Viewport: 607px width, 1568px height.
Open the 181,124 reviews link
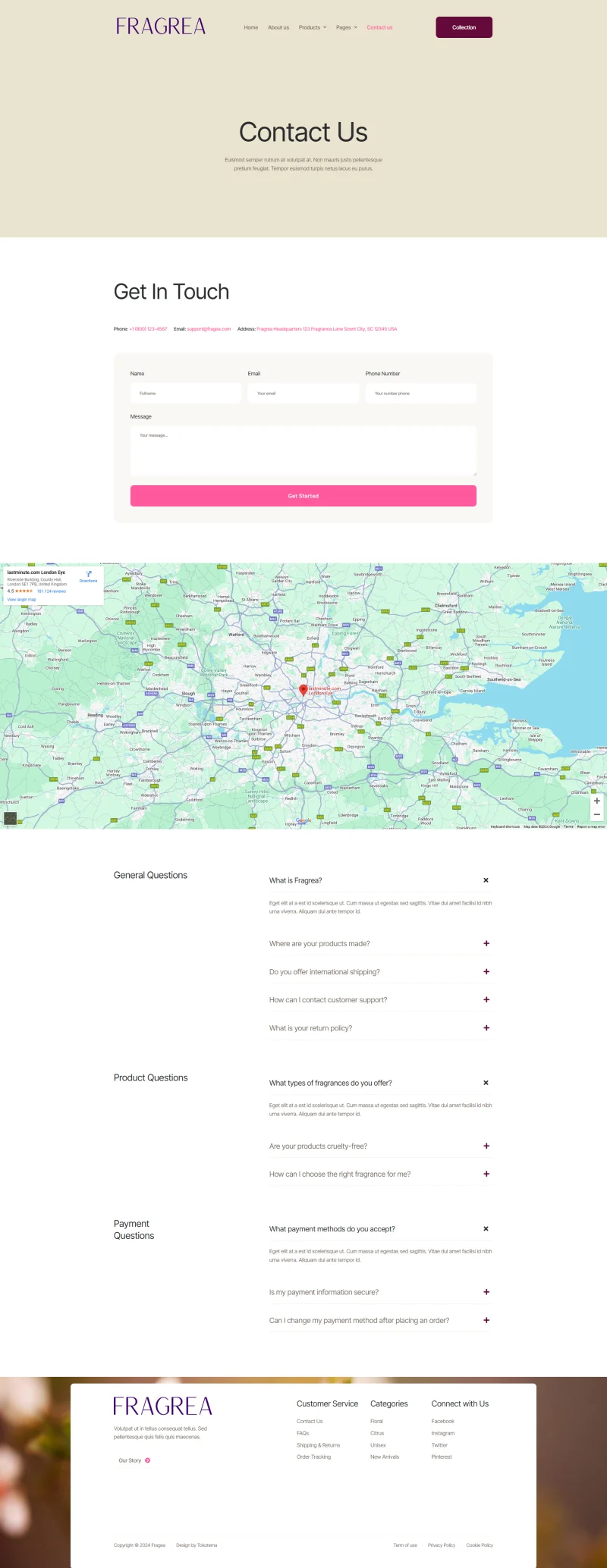(52, 591)
